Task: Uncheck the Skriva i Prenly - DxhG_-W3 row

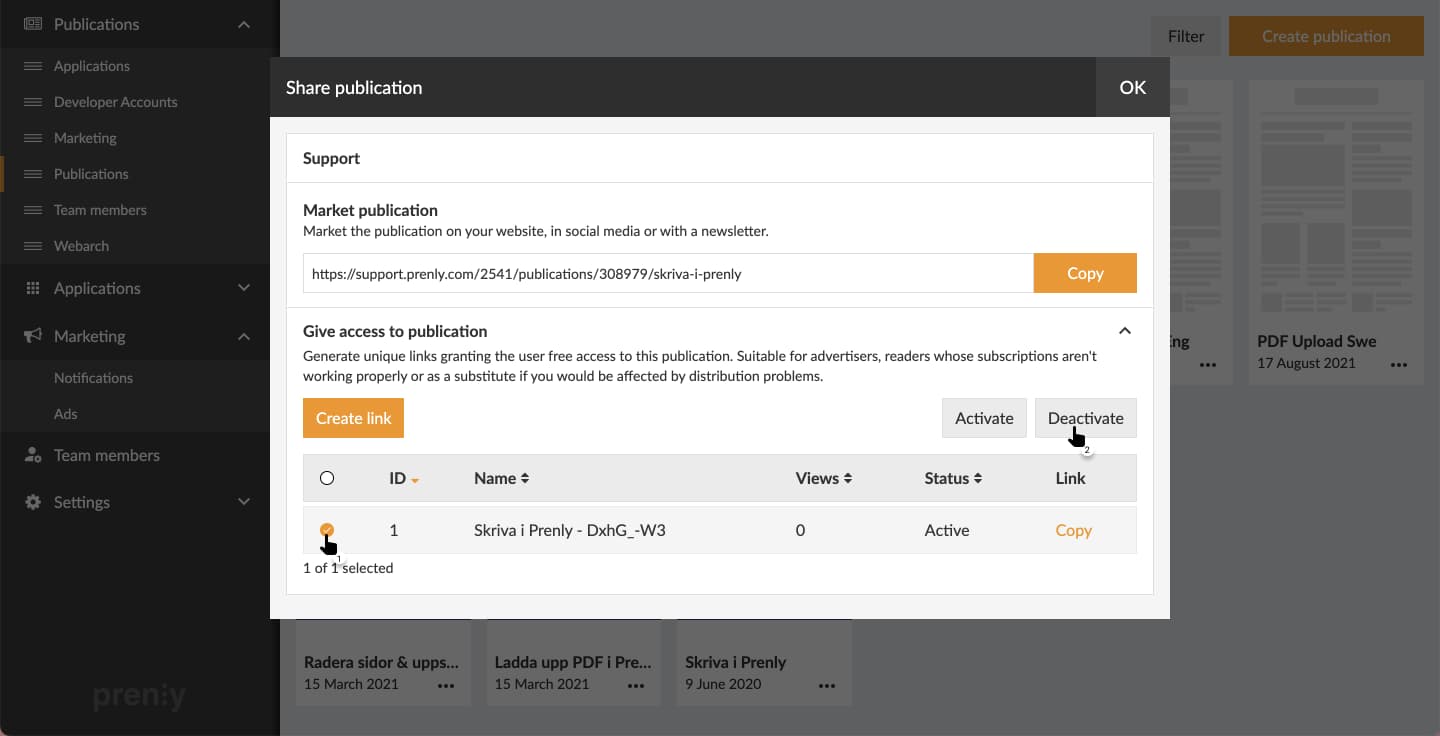Action: [327, 530]
